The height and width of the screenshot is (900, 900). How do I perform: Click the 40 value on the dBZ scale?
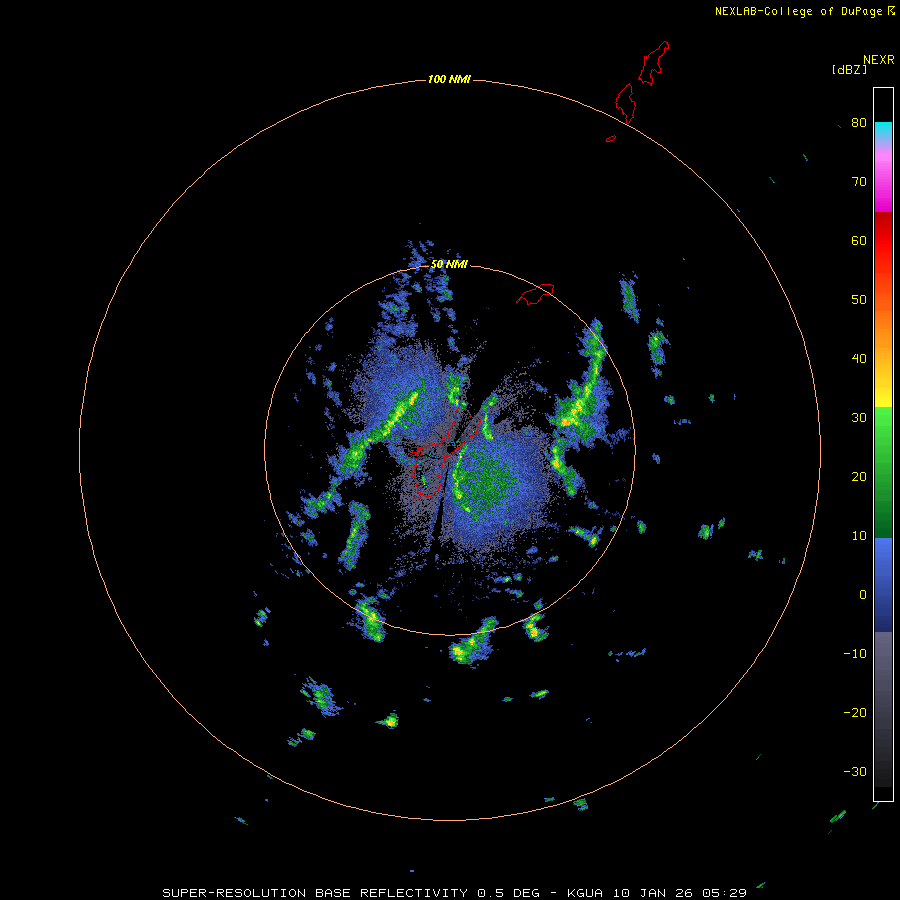point(859,359)
